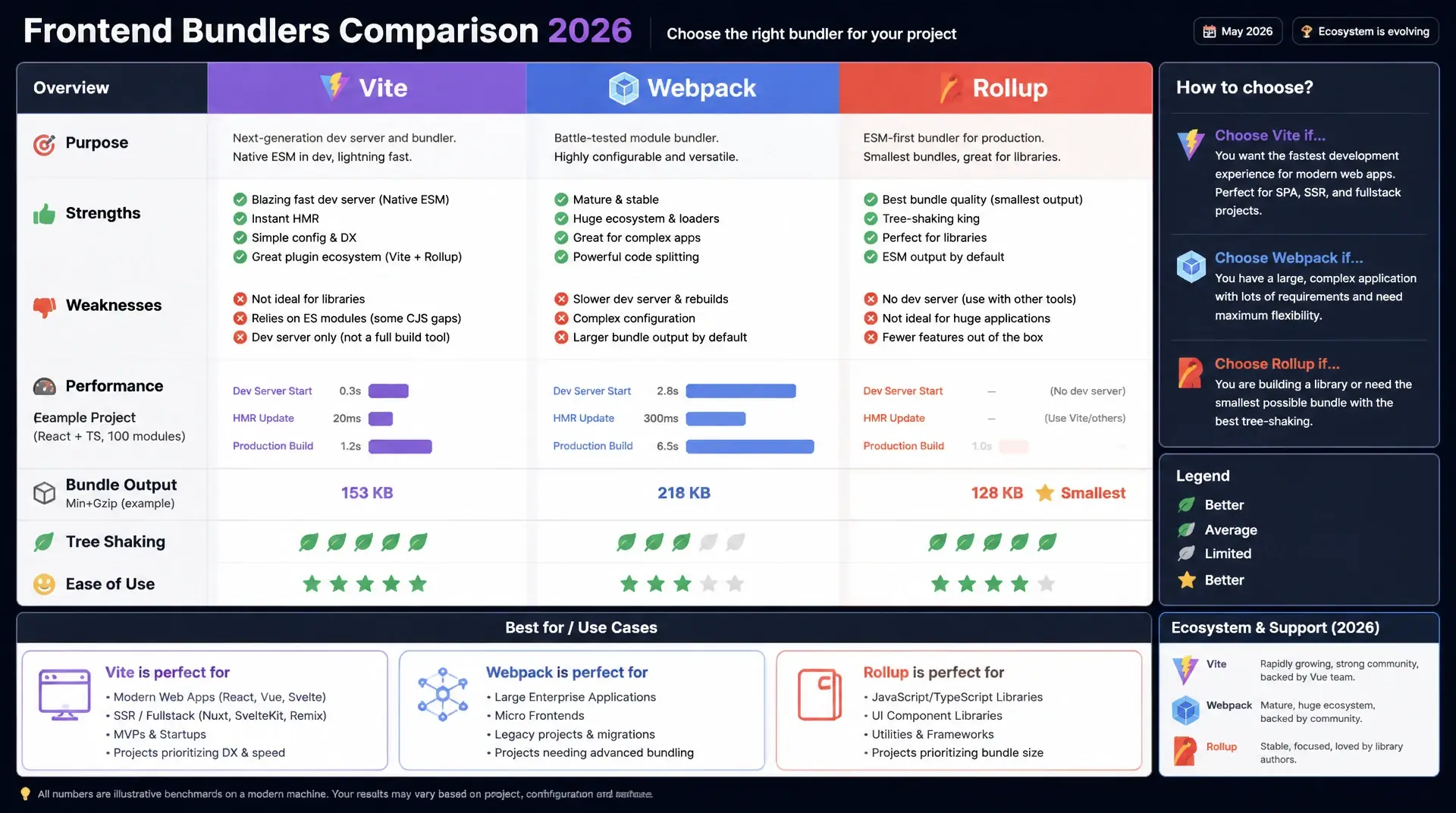
Task: Click the green check beside Tree-shaking king
Action: click(x=871, y=218)
